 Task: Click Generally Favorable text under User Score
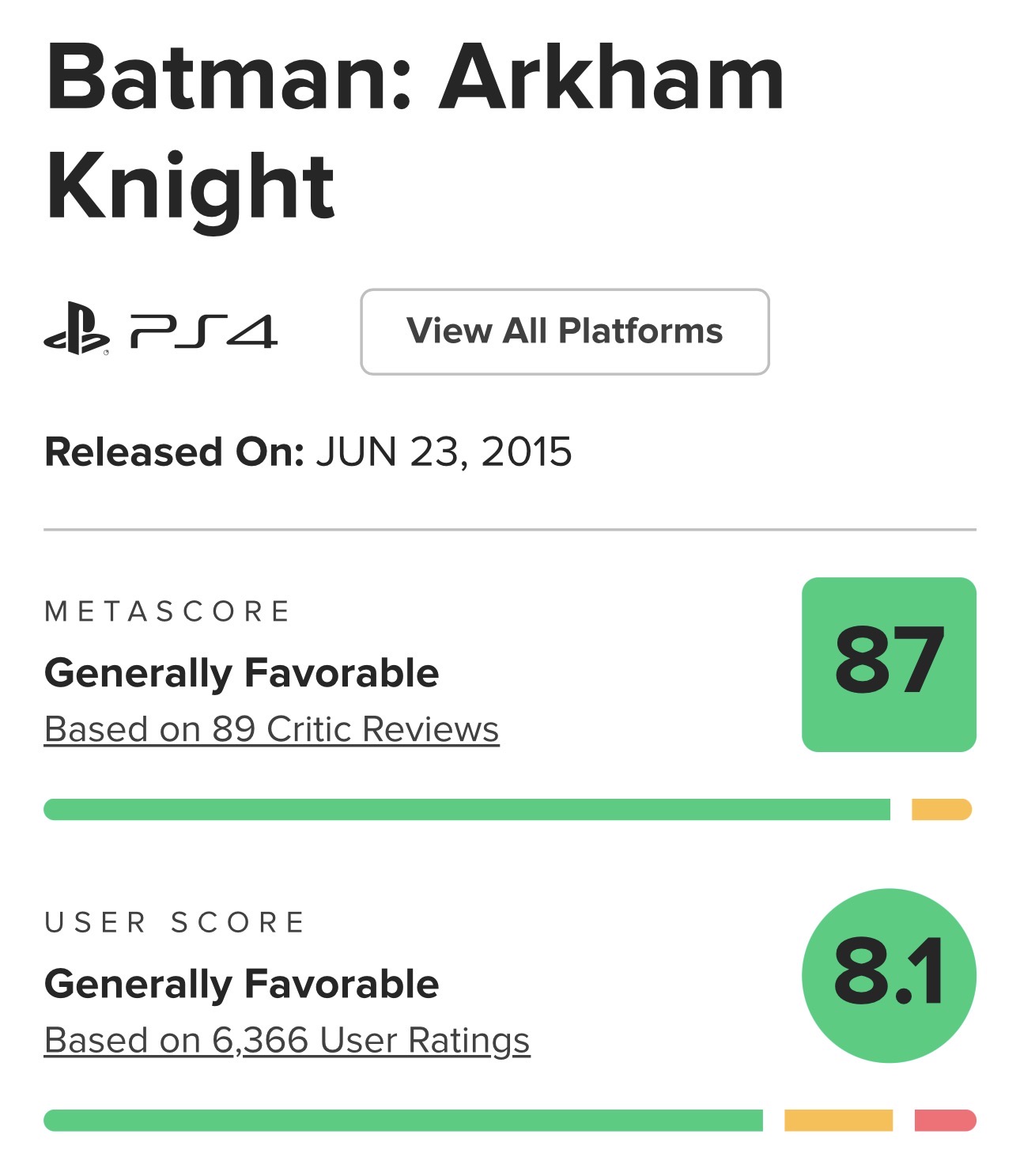(x=241, y=984)
